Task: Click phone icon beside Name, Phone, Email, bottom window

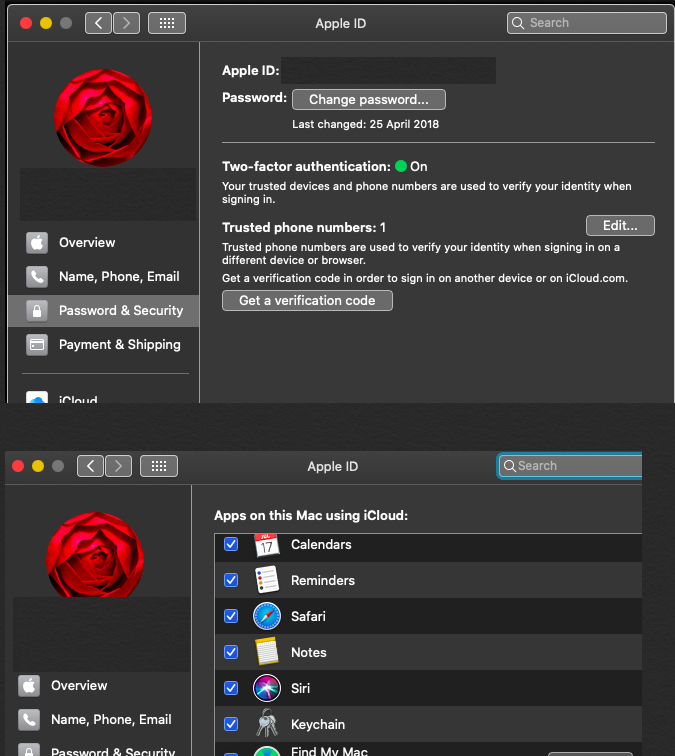Action: 29,719
